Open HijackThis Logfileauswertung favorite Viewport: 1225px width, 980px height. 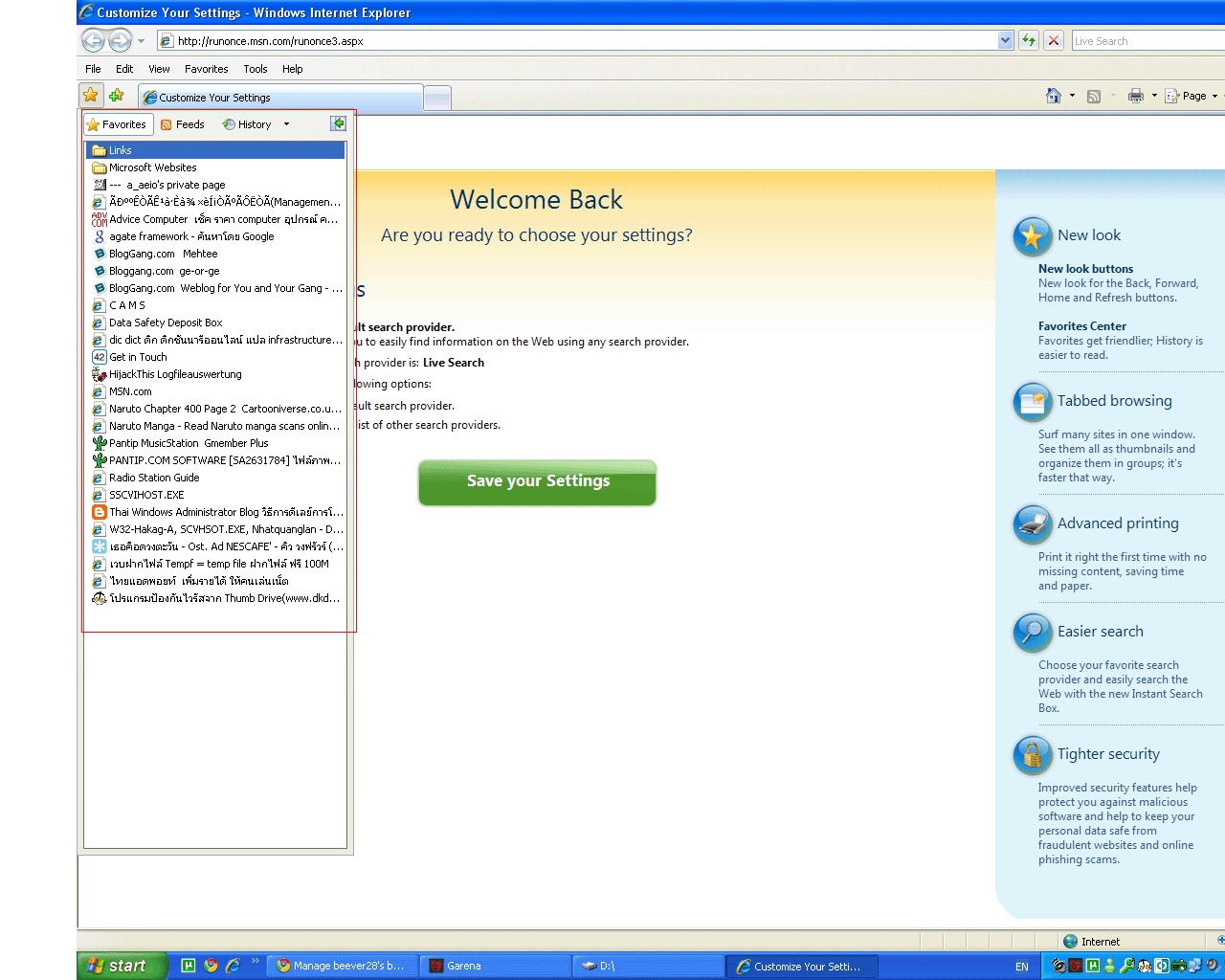point(215,374)
